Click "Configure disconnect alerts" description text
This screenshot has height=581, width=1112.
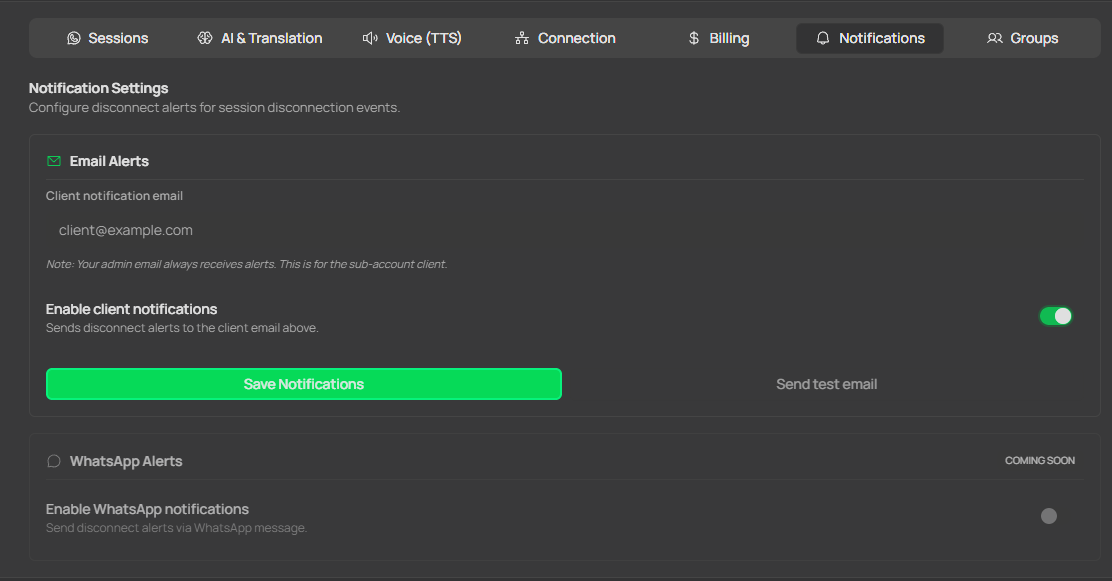click(x=214, y=108)
